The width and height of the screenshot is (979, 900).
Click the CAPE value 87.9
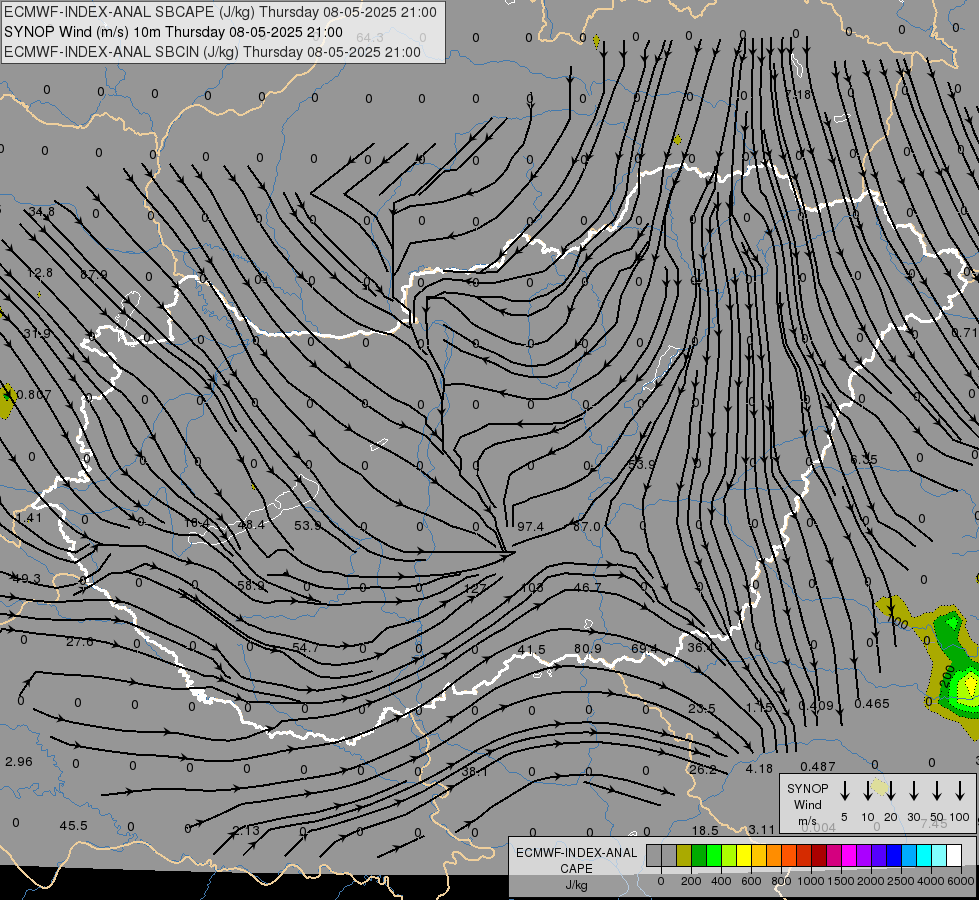[x=94, y=274]
